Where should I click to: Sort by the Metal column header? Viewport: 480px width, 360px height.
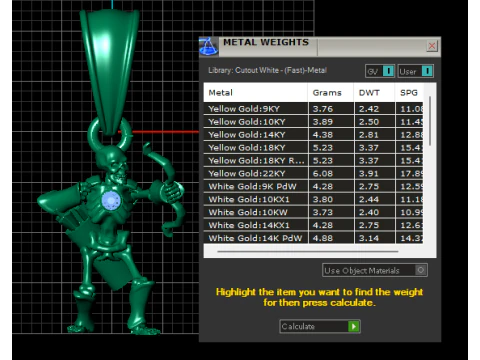(x=255, y=93)
